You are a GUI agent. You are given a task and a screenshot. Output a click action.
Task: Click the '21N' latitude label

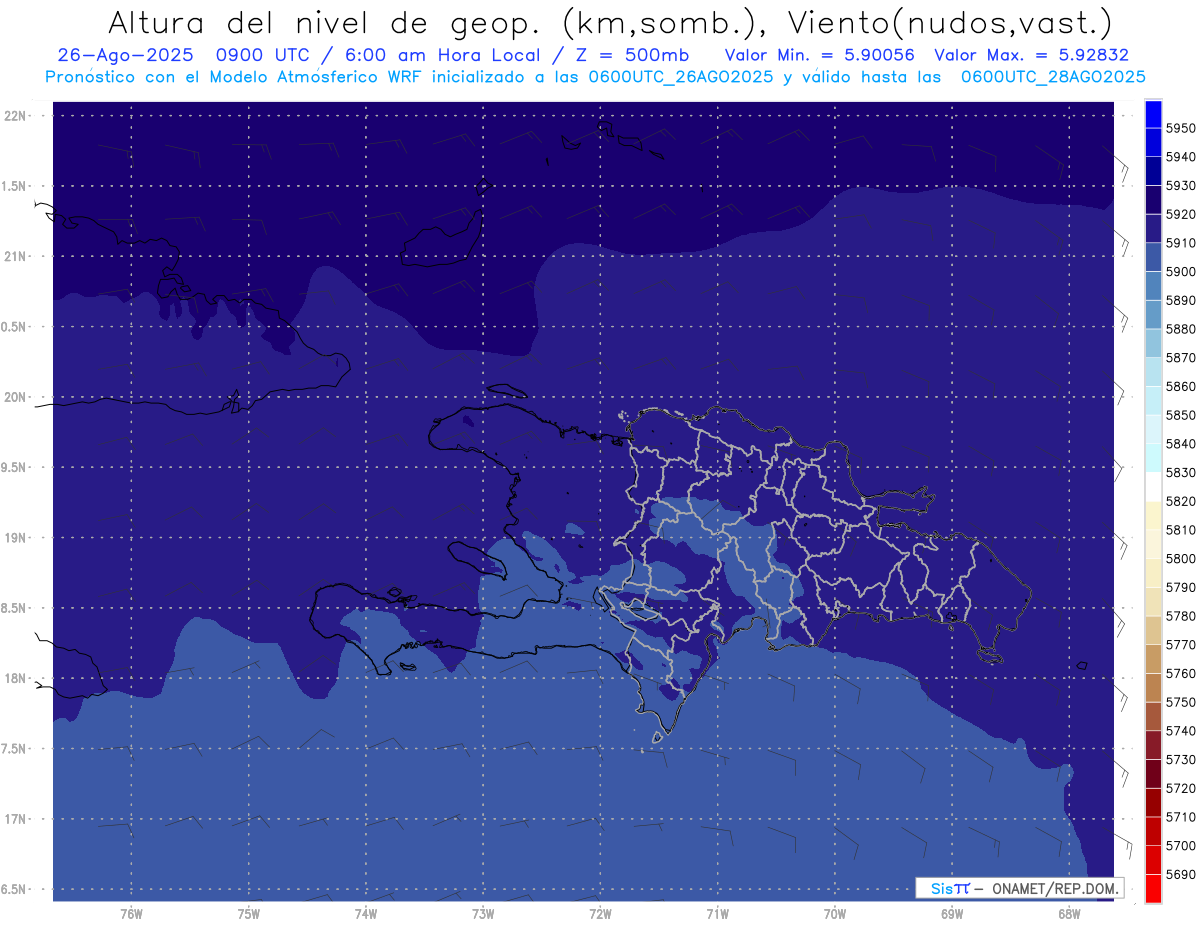(16, 257)
